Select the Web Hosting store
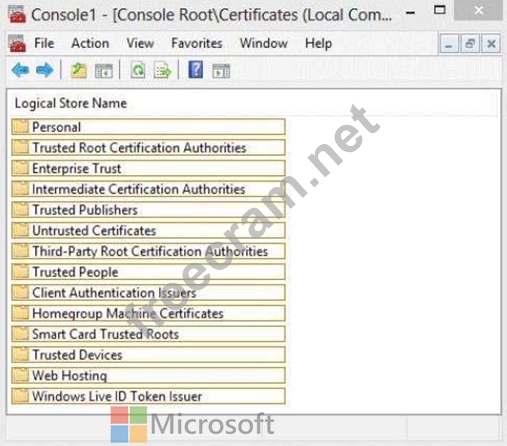 point(148,375)
